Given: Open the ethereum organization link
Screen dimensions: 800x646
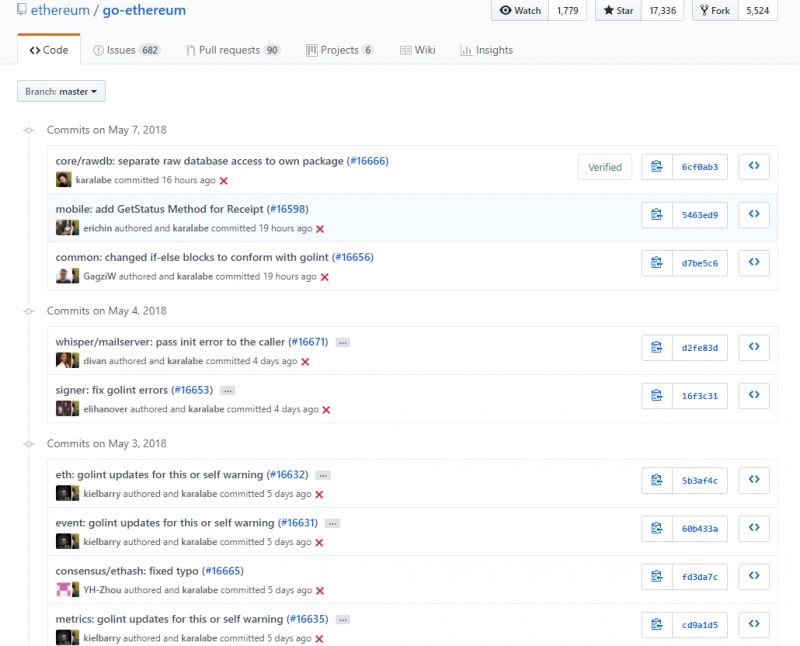Looking at the screenshot, I should 60,10.
